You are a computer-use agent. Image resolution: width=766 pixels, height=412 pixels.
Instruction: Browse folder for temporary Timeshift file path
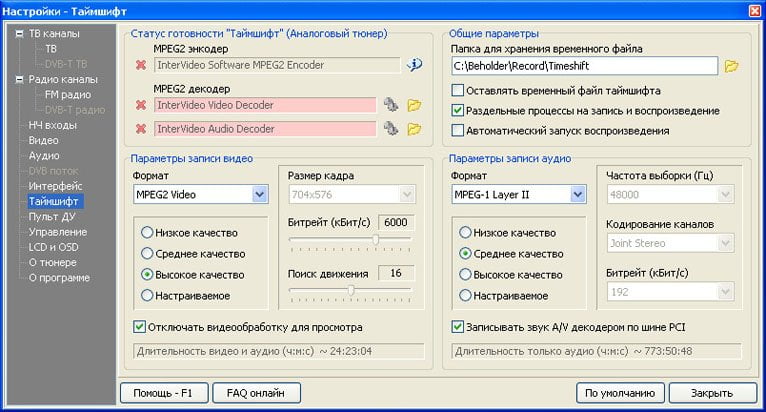(731, 66)
